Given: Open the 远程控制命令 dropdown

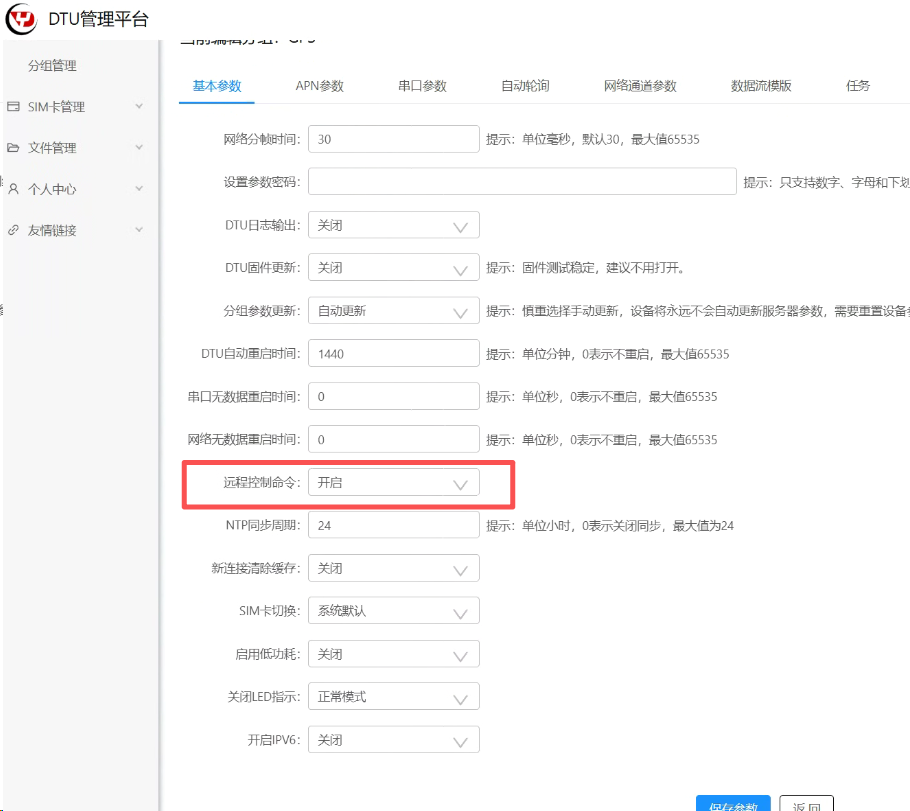Looking at the screenshot, I should pos(393,483).
